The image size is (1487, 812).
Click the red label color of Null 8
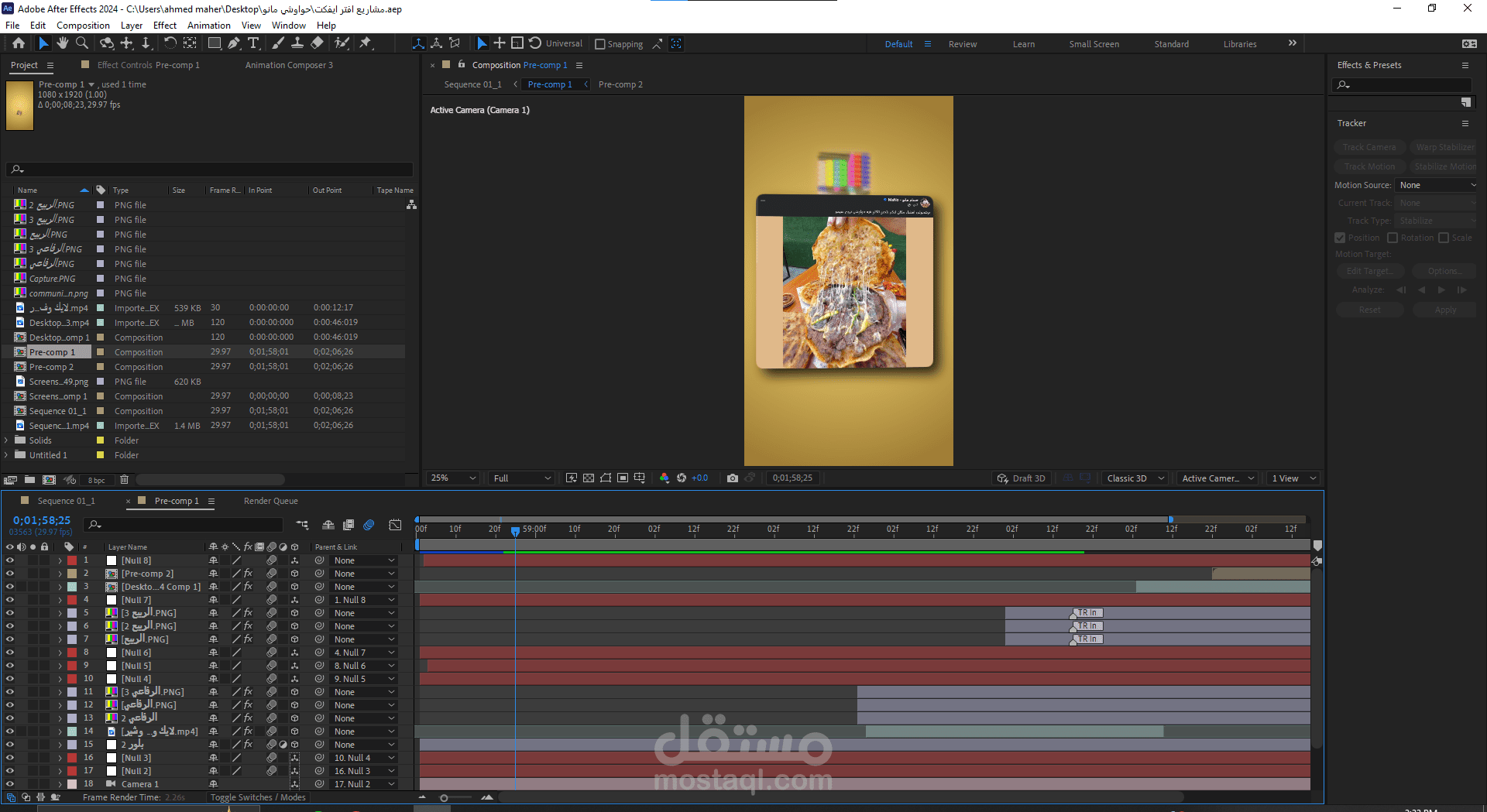pos(72,560)
